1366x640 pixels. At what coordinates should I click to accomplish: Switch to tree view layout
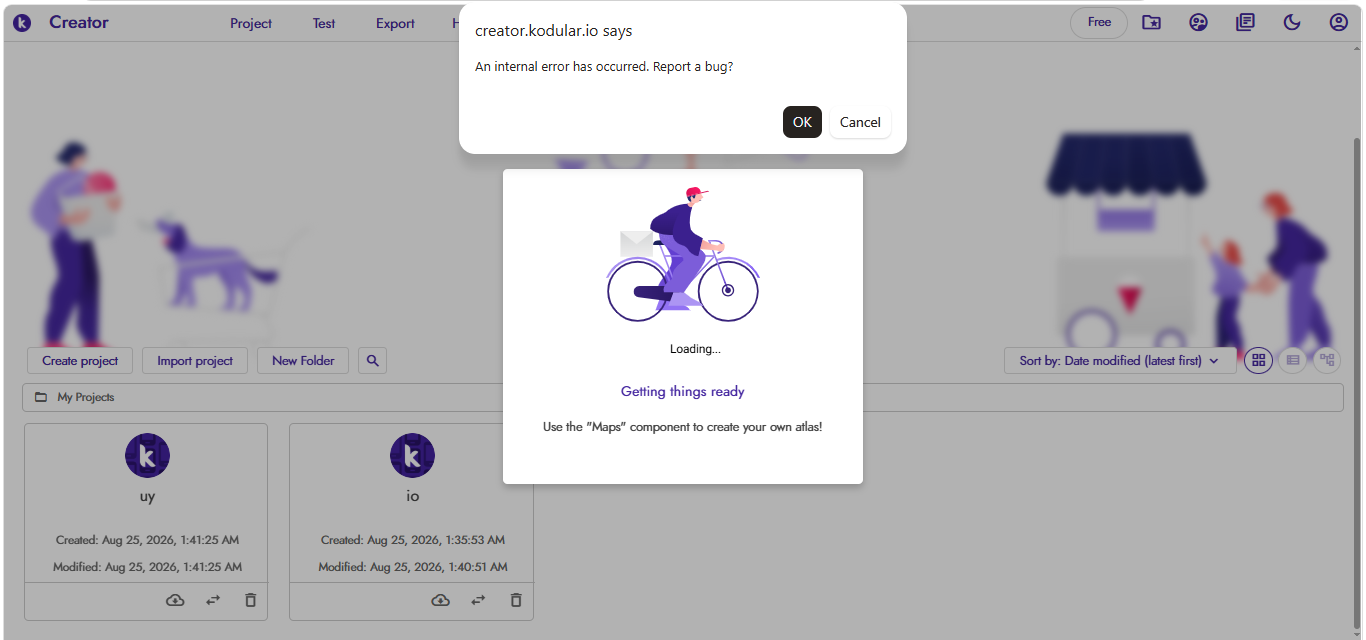click(x=1327, y=360)
